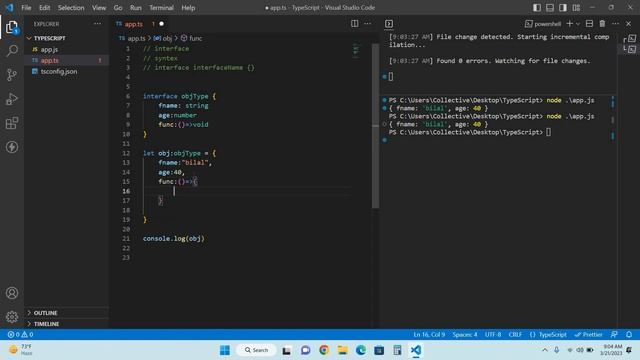The width and height of the screenshot is (640, 360).
Task: Click the VS Code taskbar icon
Action: pos(416,350)
